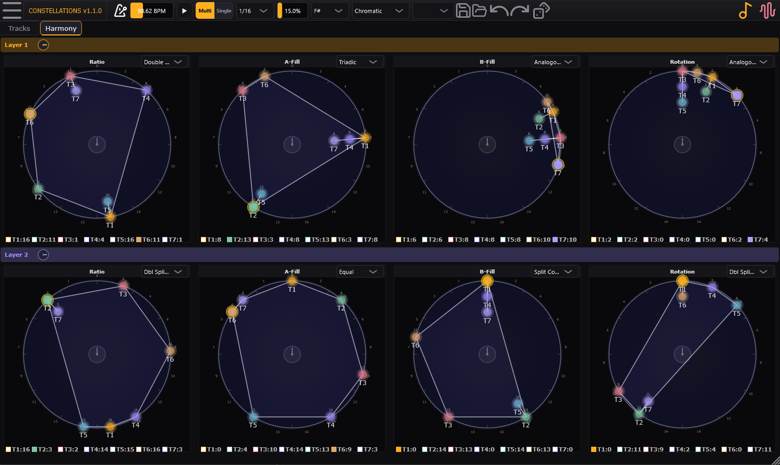Toggle the metronome icon
780x465 pixels.
tap(120, 10)
